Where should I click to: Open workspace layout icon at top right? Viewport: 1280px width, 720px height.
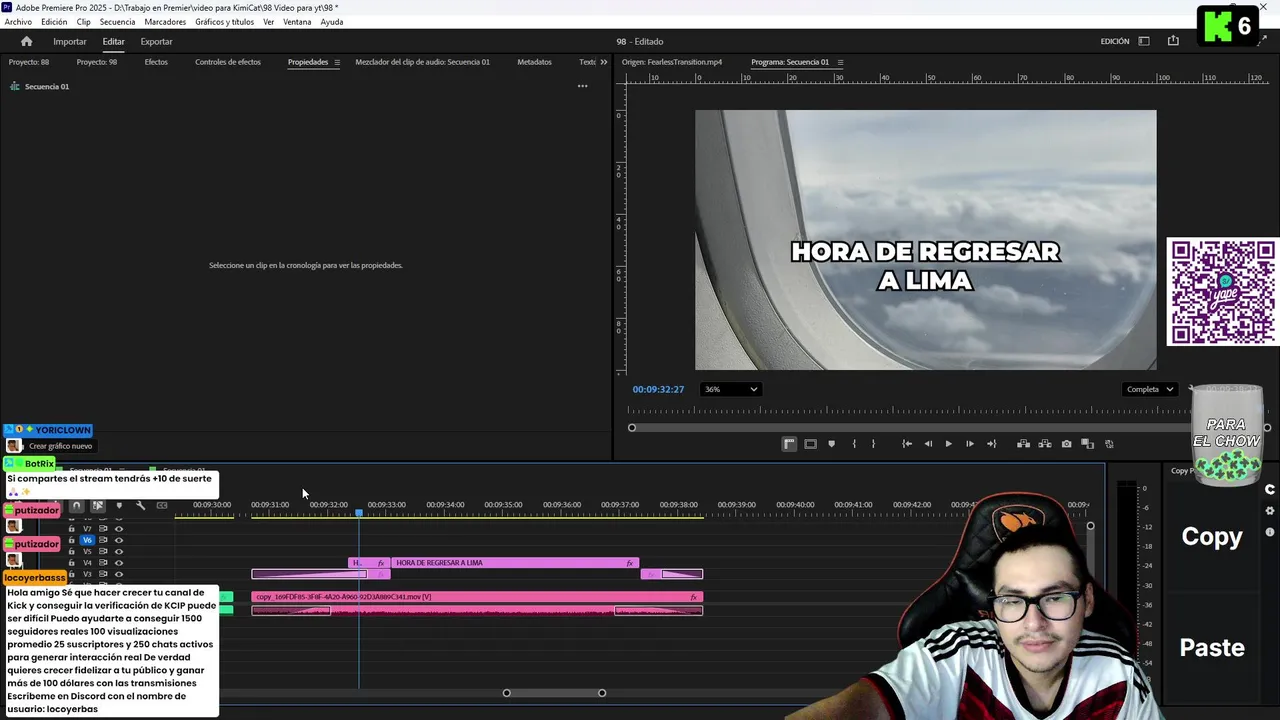[x=1144, y=41]
